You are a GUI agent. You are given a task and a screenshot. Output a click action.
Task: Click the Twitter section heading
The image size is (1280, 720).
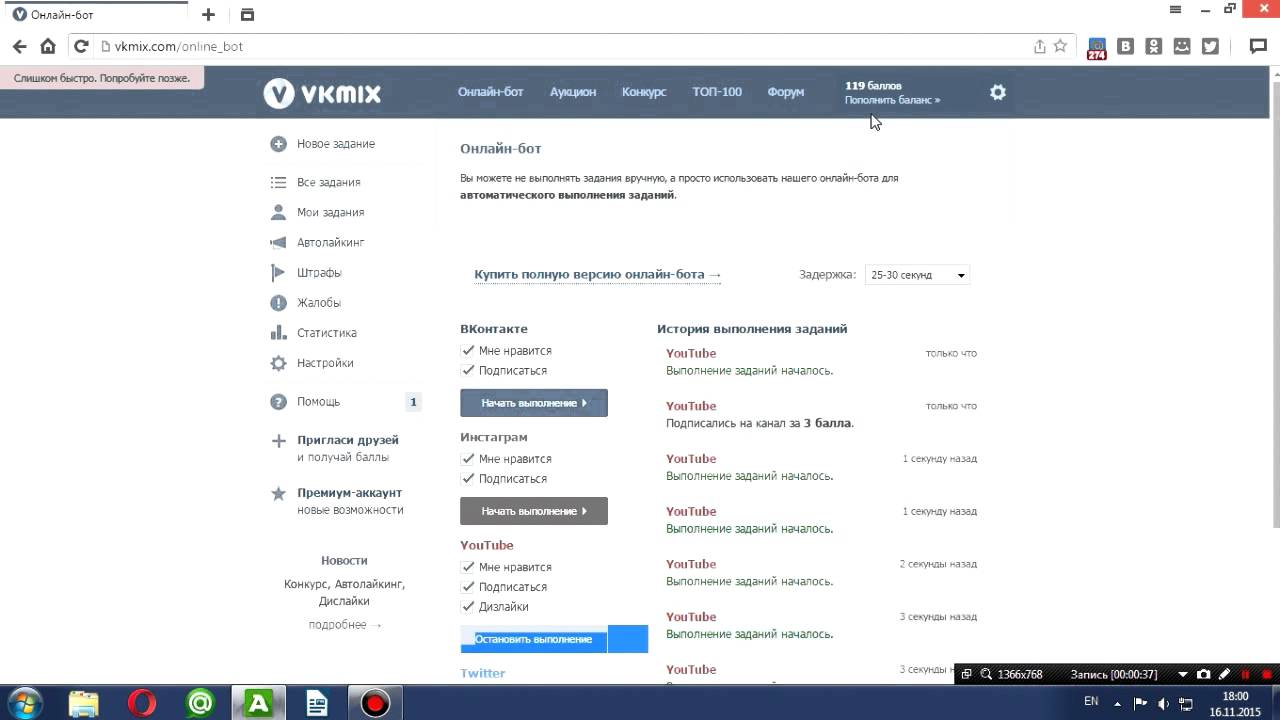tap(483, 673)
